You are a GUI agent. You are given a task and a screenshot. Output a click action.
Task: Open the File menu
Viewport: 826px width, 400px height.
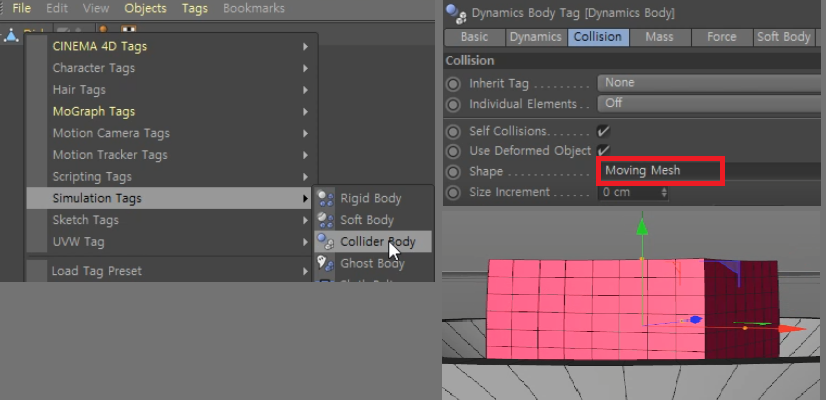[21, 8]
